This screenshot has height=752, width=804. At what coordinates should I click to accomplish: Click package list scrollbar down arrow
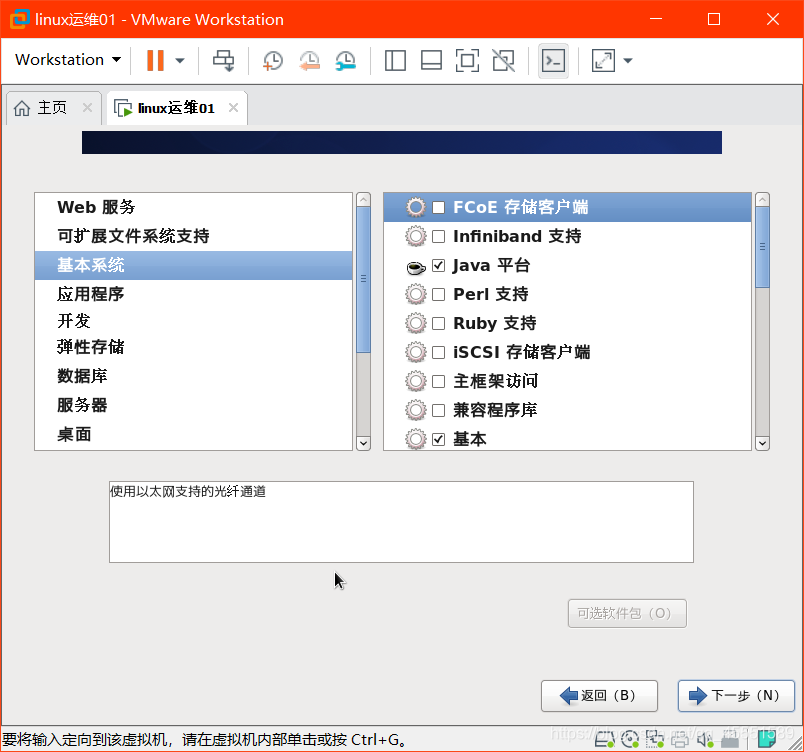(762, 443)
